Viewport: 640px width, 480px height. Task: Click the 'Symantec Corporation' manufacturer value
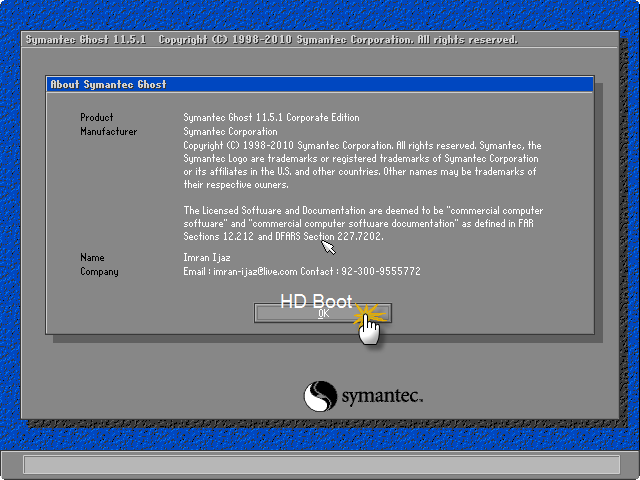point(230,131)
